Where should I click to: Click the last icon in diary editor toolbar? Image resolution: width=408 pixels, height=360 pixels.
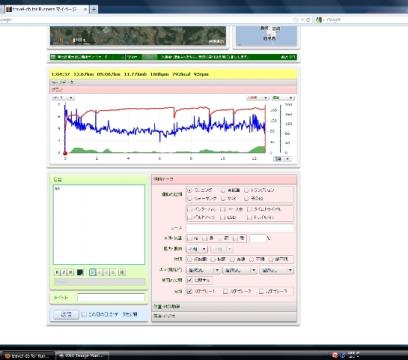[x=122, y=272]
